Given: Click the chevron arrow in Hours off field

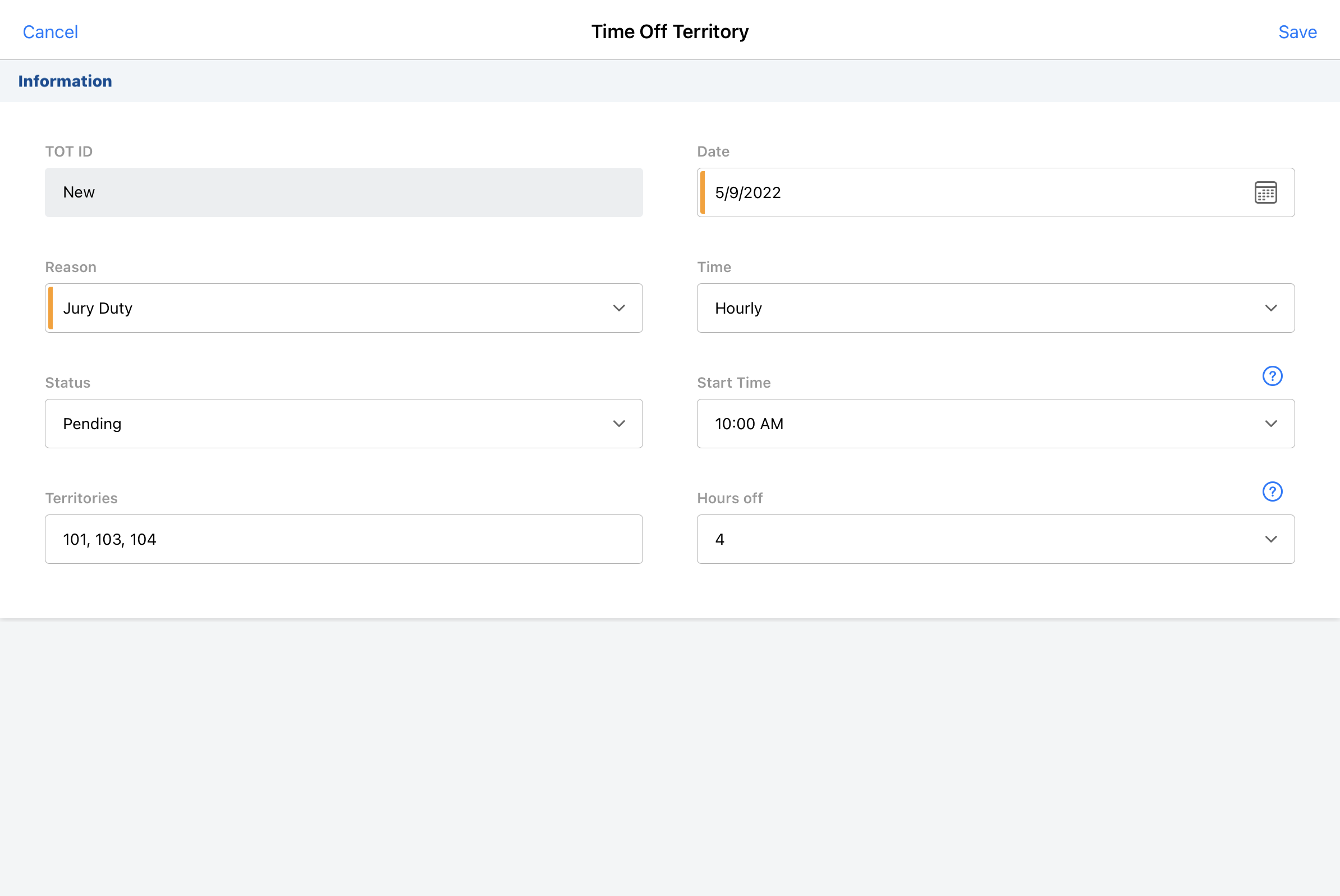Looking at the screenshot, I should pyautogui.click(x=1270, y=539).
